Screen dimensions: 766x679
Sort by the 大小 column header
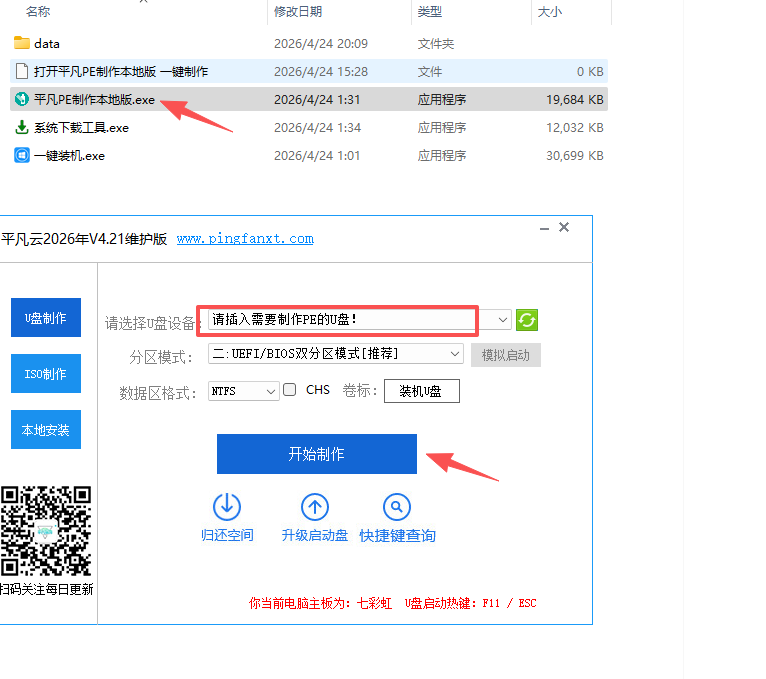pos(550,11)
